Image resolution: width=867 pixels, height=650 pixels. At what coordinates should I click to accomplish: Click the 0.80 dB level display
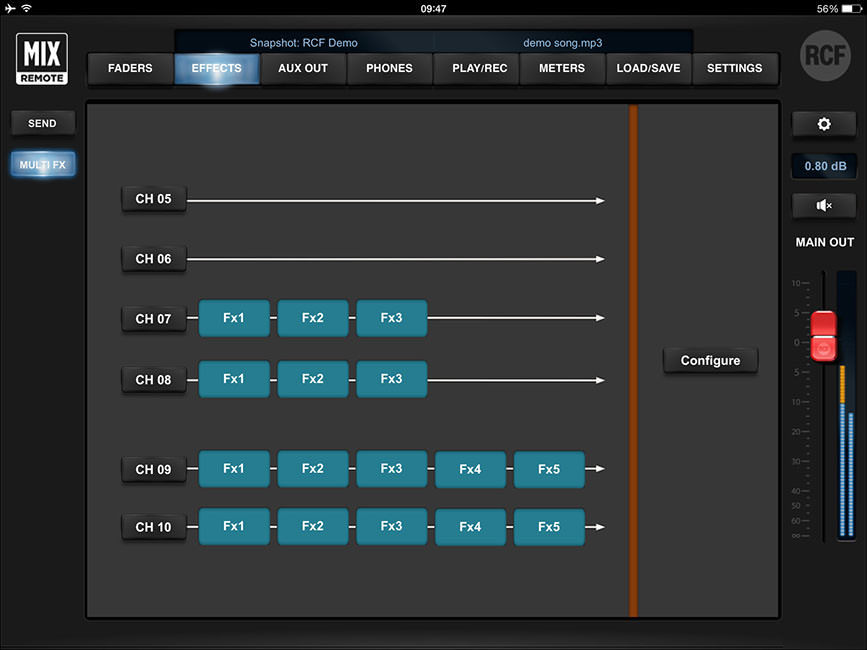coord(823,166)
